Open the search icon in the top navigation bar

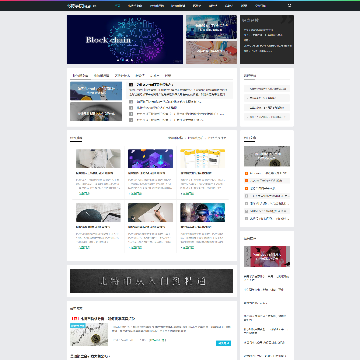pyautogui.click(x=289, y=5)
